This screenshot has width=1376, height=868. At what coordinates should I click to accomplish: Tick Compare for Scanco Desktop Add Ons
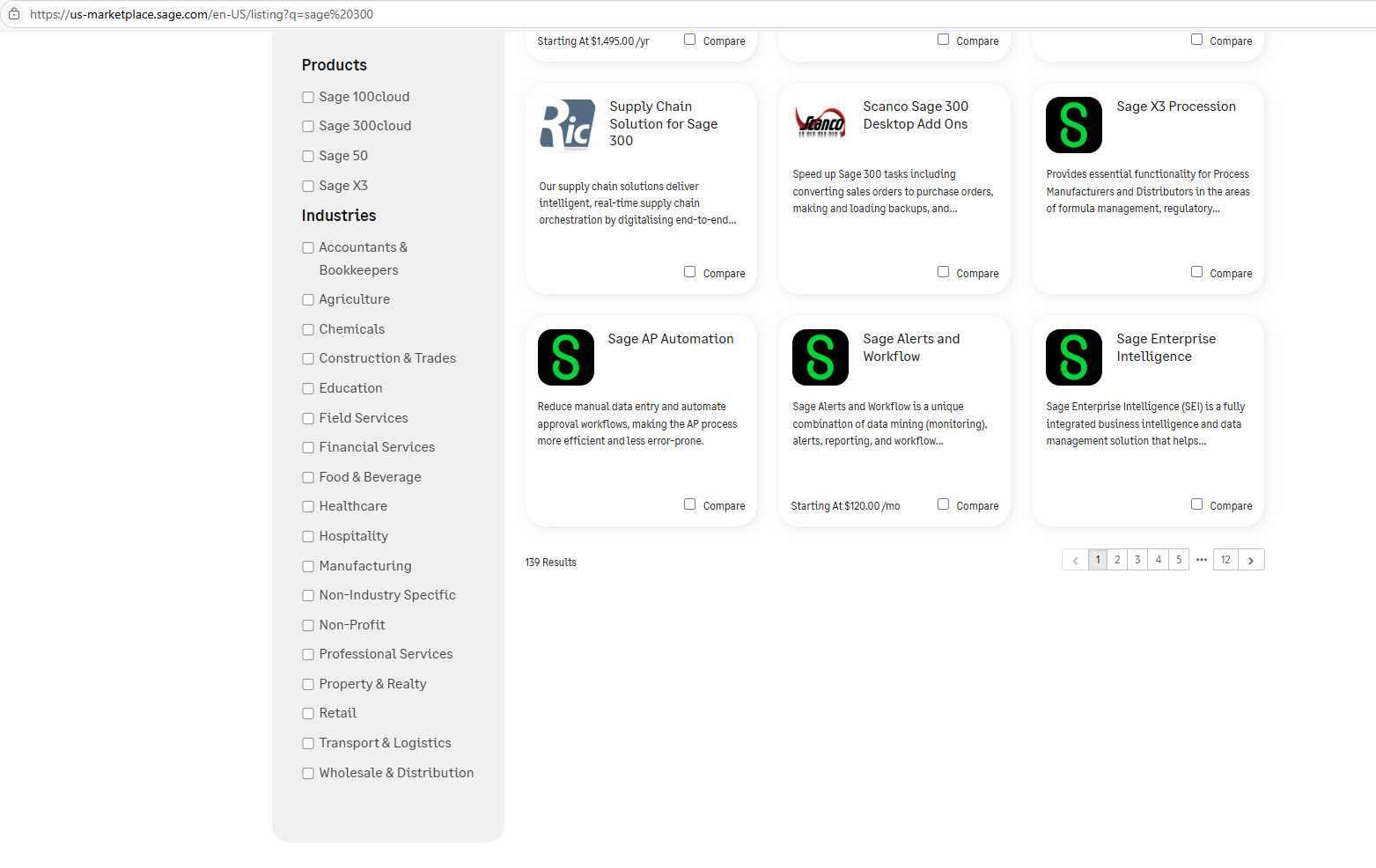coord(944,272)
